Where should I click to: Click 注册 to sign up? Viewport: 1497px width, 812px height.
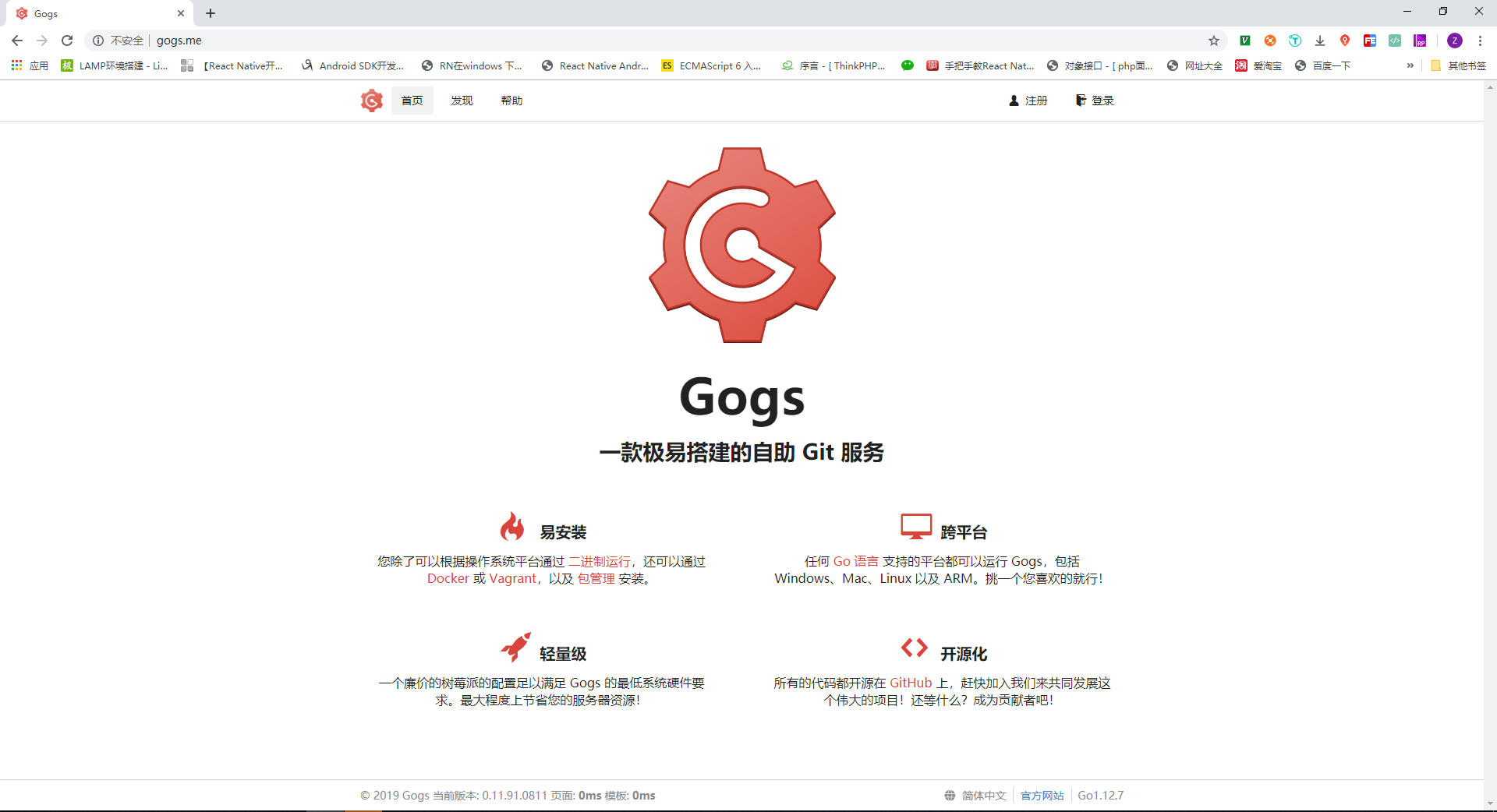tap(1028, 101)
